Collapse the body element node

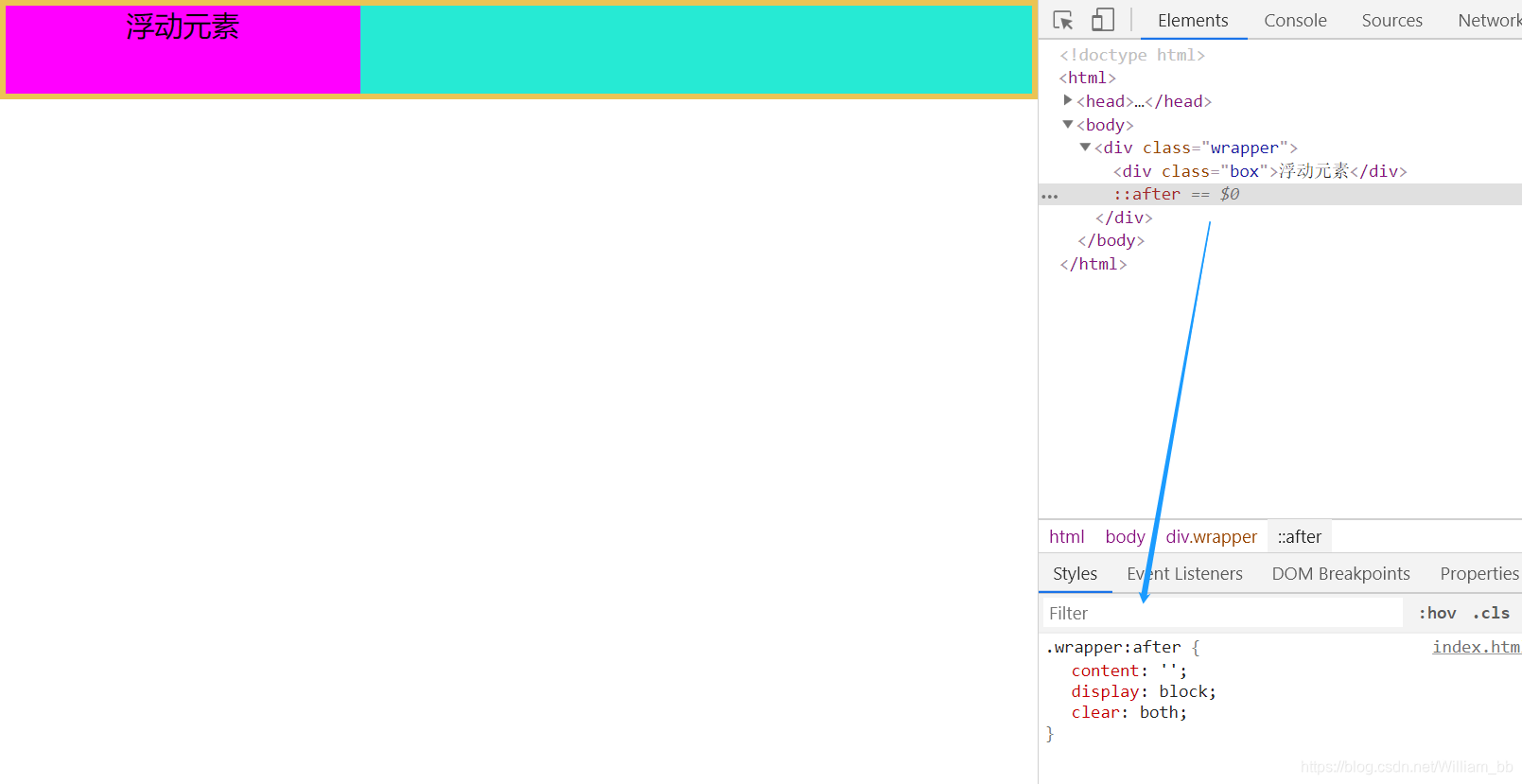click(x=1068, y=124)
